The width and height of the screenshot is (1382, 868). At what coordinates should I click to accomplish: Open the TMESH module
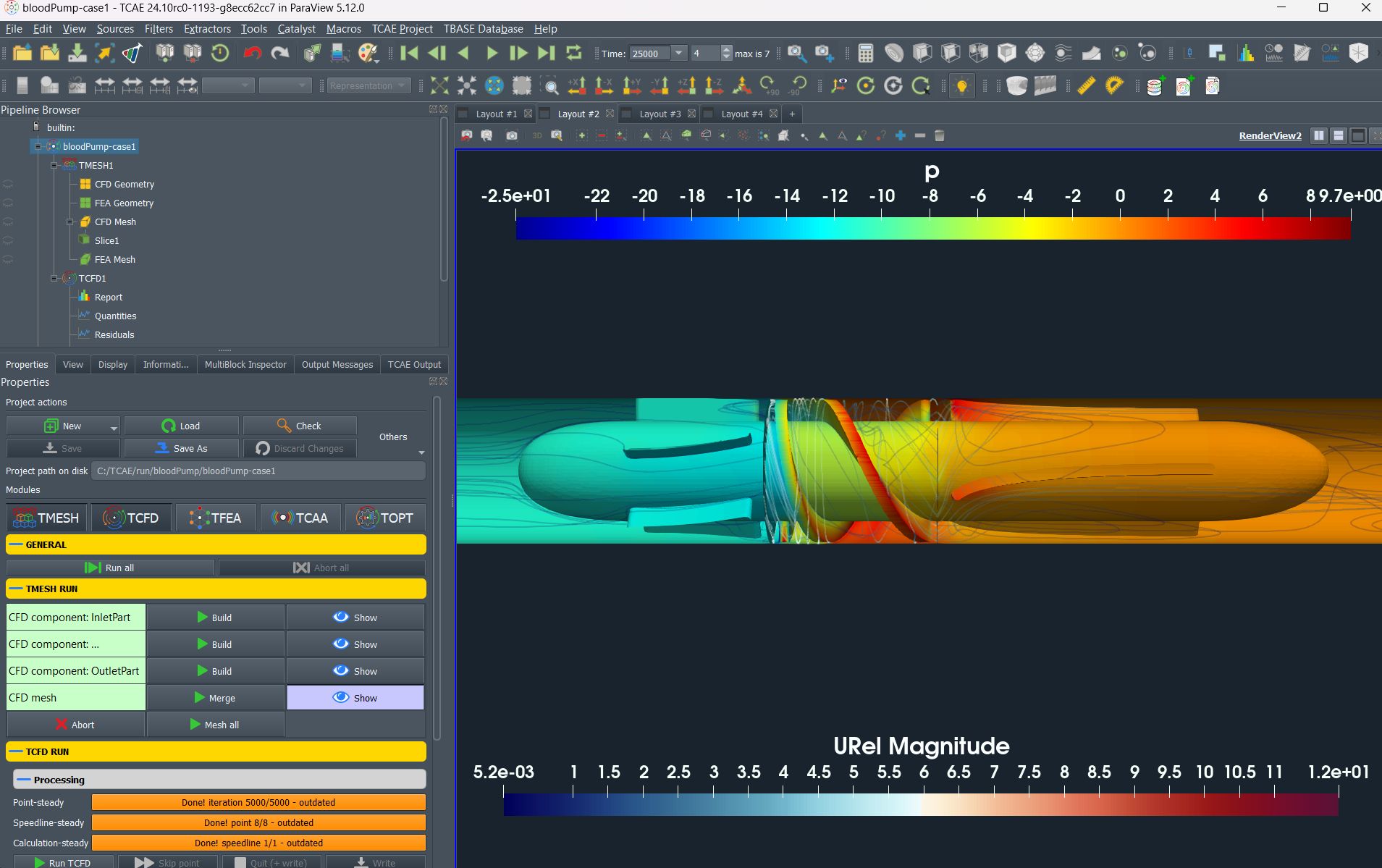47,518
